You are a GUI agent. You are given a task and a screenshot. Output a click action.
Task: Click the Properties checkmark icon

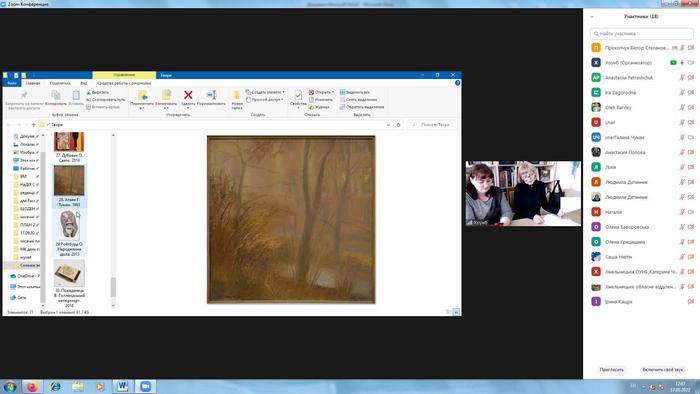click(298, 95)
